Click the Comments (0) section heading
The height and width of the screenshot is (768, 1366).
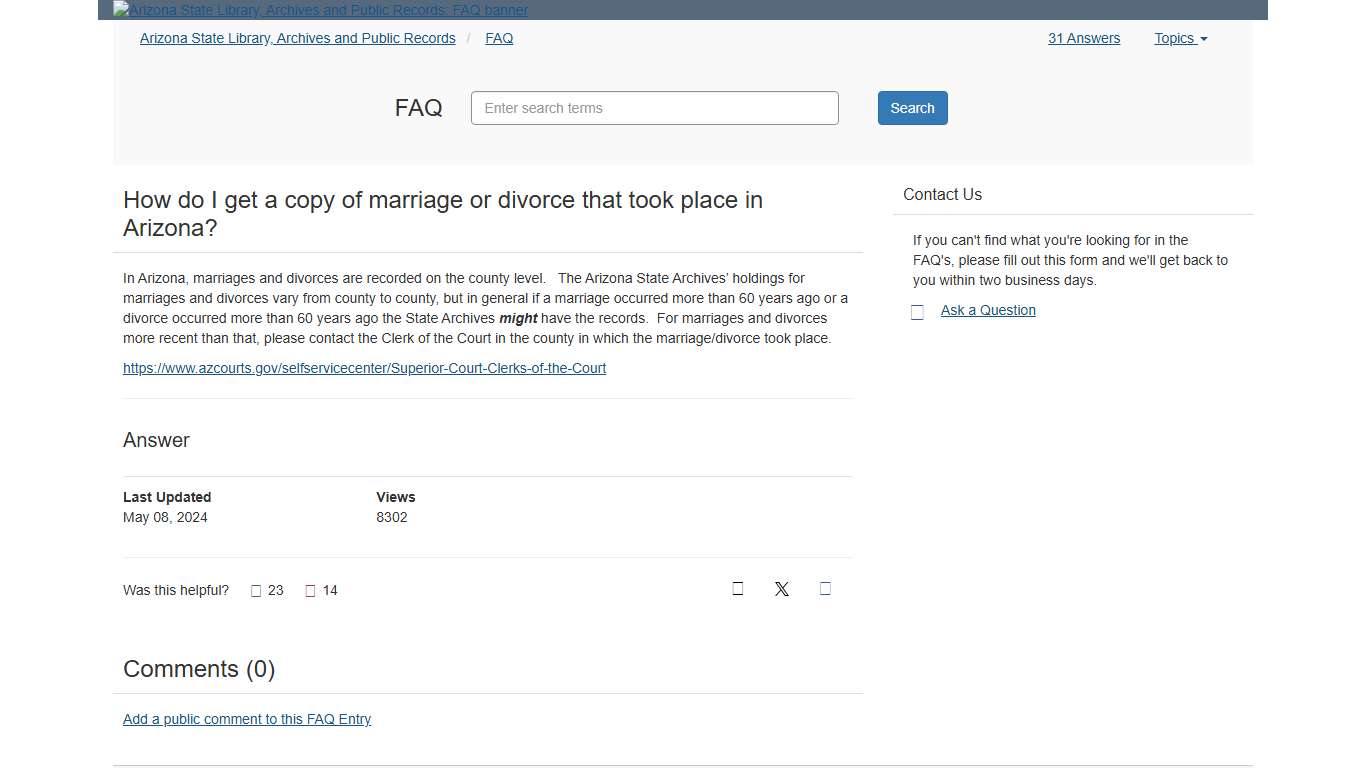[199, 669]
